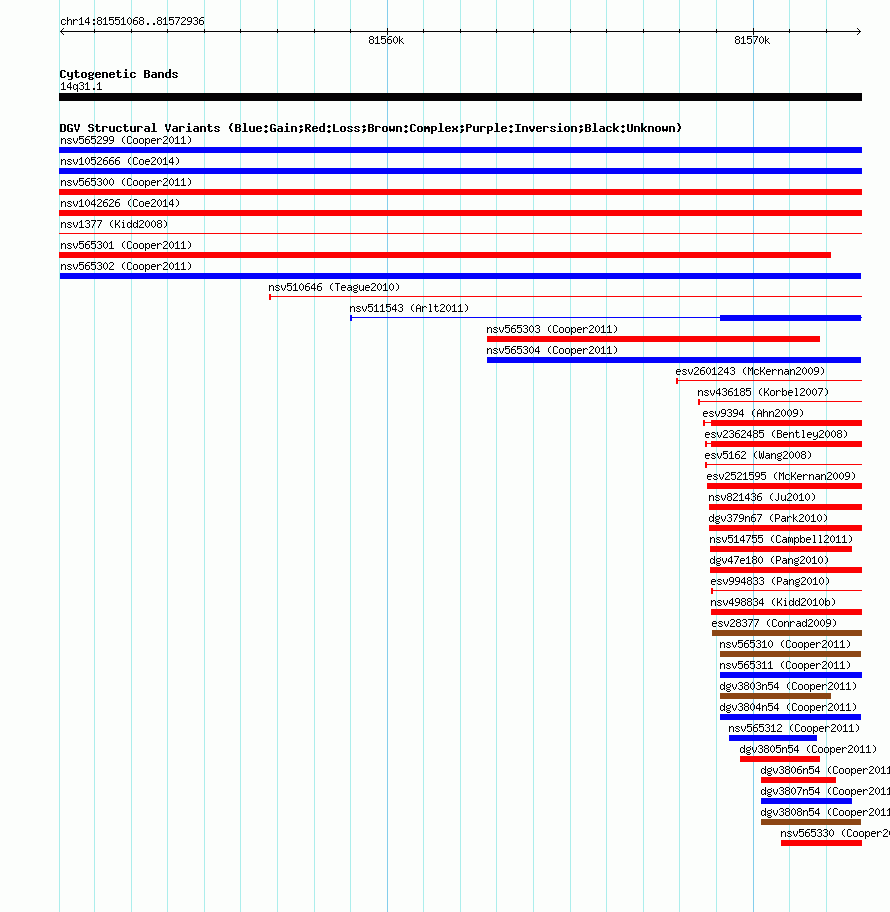The height and width of the screenshot is (912, 890).
Task: Click nsv565302 (Cooper2011) label
Action: pyautogui.click(x=126, y=266)
